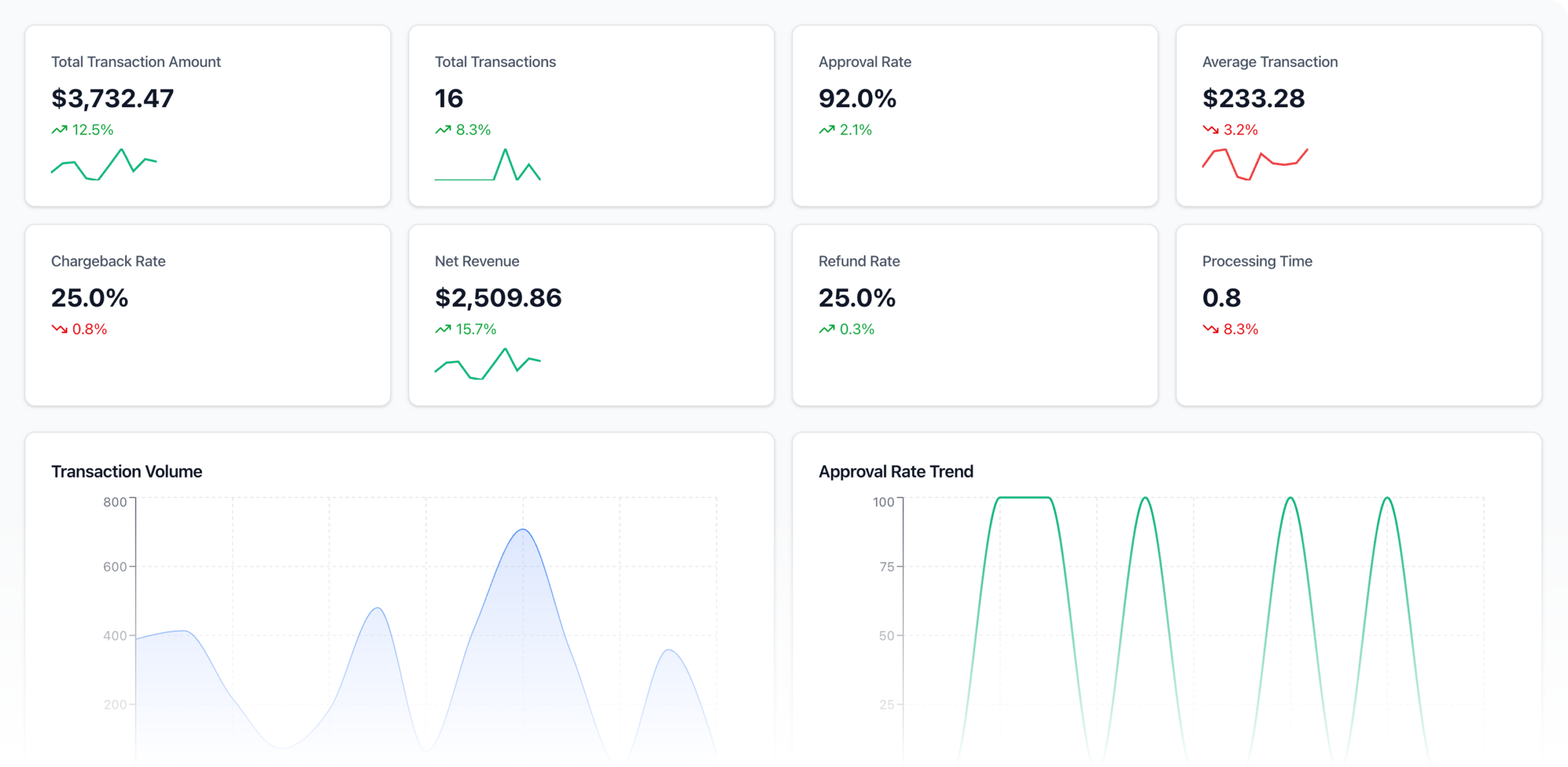Click the Processing Time downward trend icon
1568x767 pixels.
1210,329
